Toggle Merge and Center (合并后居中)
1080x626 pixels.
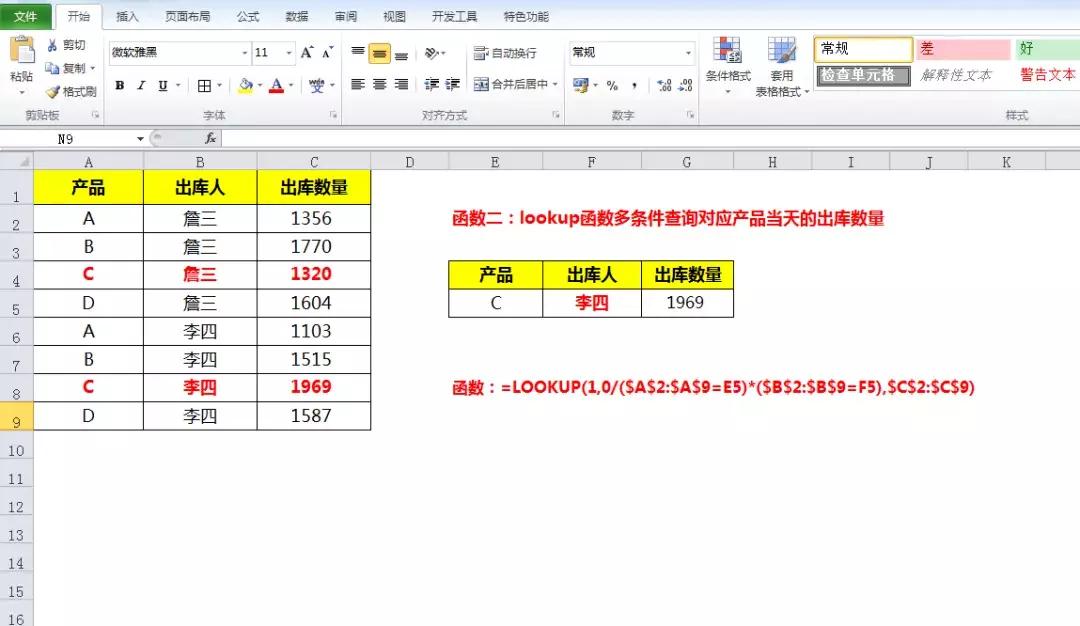(x=510, y=84)
